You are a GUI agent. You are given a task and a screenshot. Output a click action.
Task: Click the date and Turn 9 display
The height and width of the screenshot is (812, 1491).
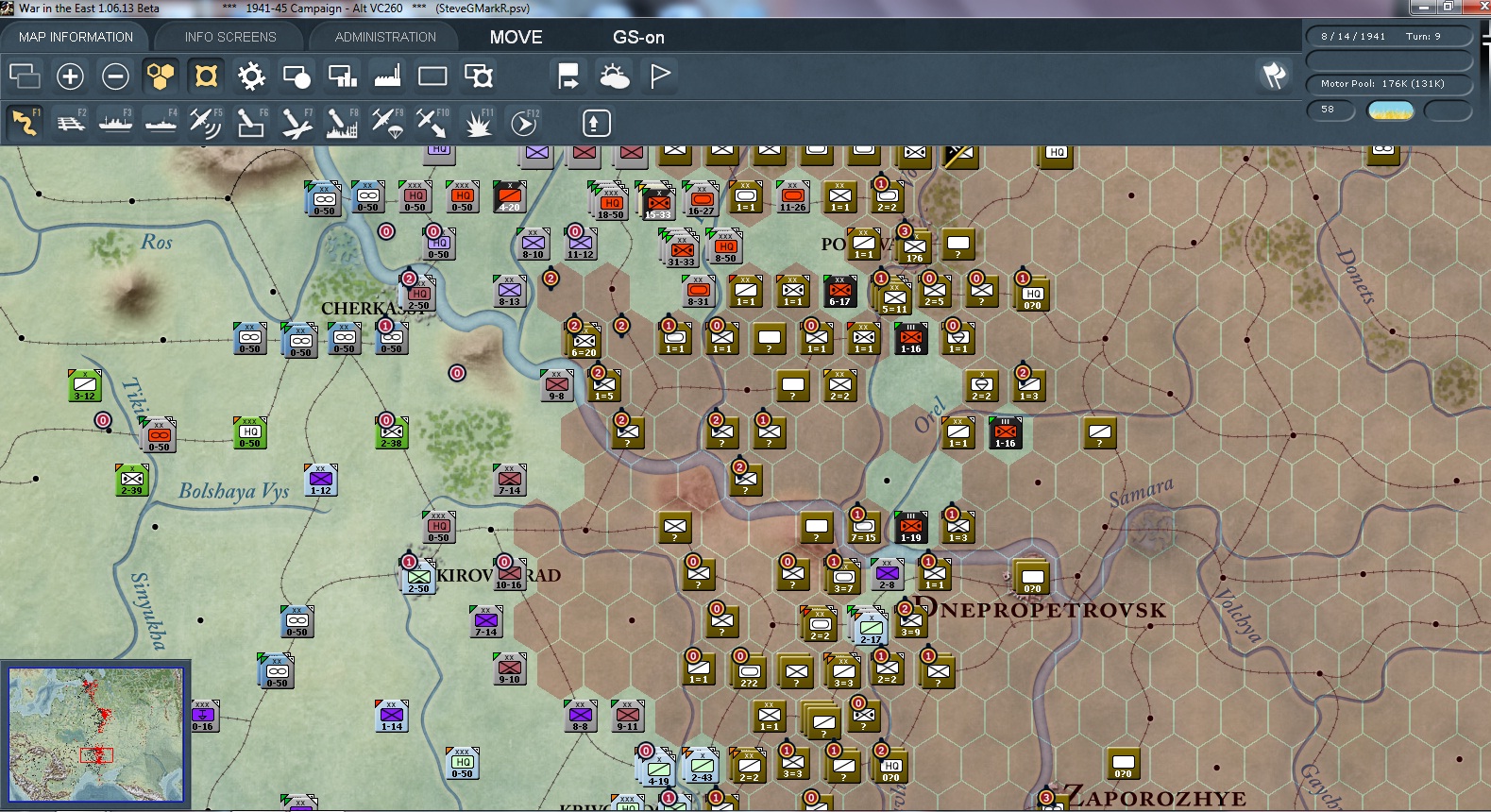[1388, 36]
